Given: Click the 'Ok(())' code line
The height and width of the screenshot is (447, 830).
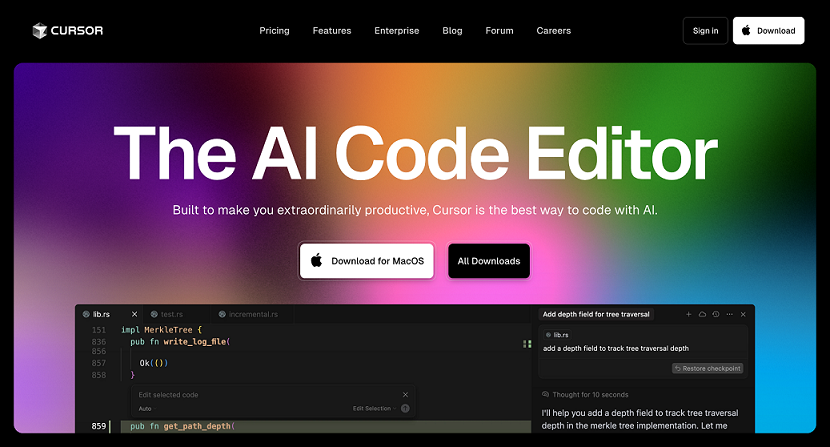Looking at the screenshot, I should tap(154, 363).
